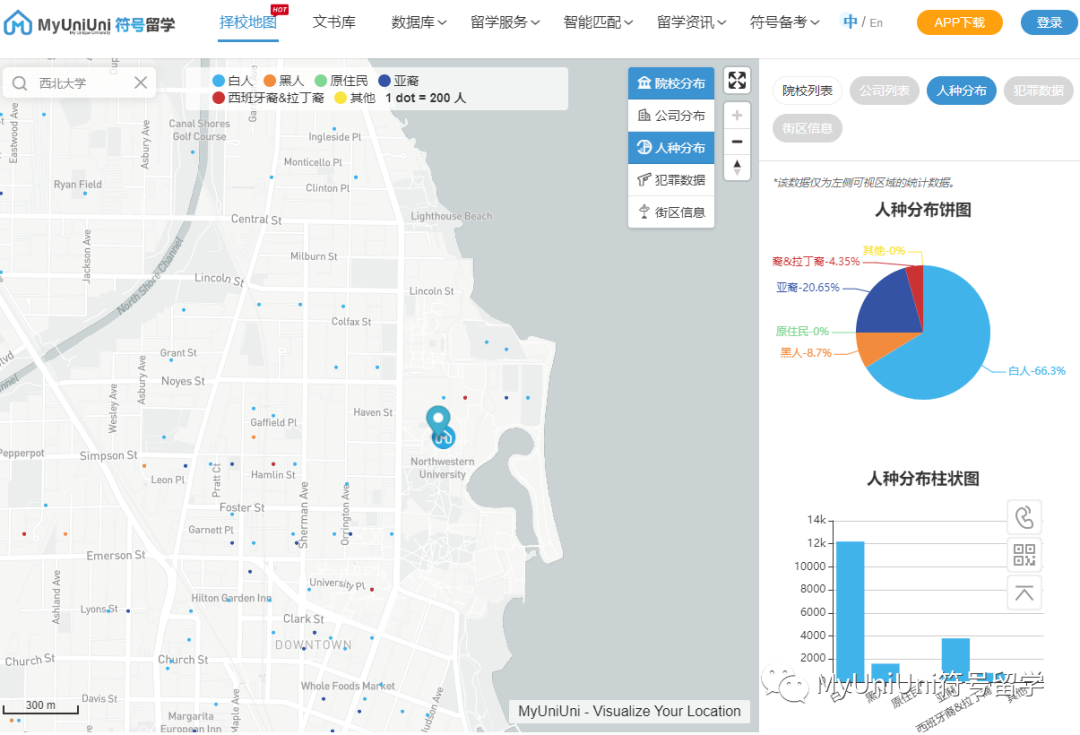The image size is (1080, 735).
Task: Click the Whole Foods Market map label
Action: point(348,686)
